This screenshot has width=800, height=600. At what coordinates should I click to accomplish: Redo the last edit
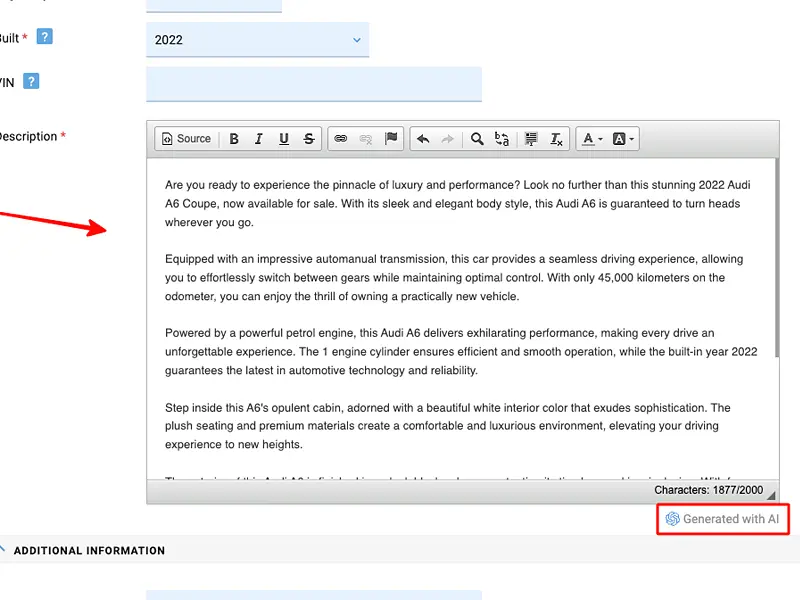[447, 139]
